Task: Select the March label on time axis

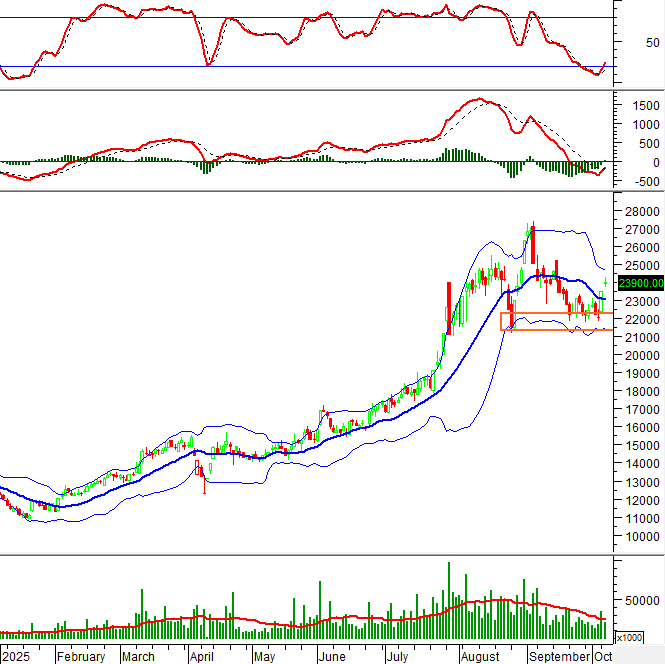Action: (138, 657)
